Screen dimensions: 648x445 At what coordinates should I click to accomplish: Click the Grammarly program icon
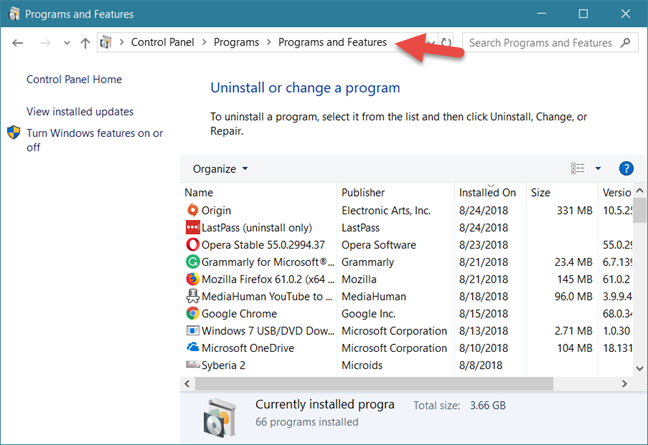193,262
